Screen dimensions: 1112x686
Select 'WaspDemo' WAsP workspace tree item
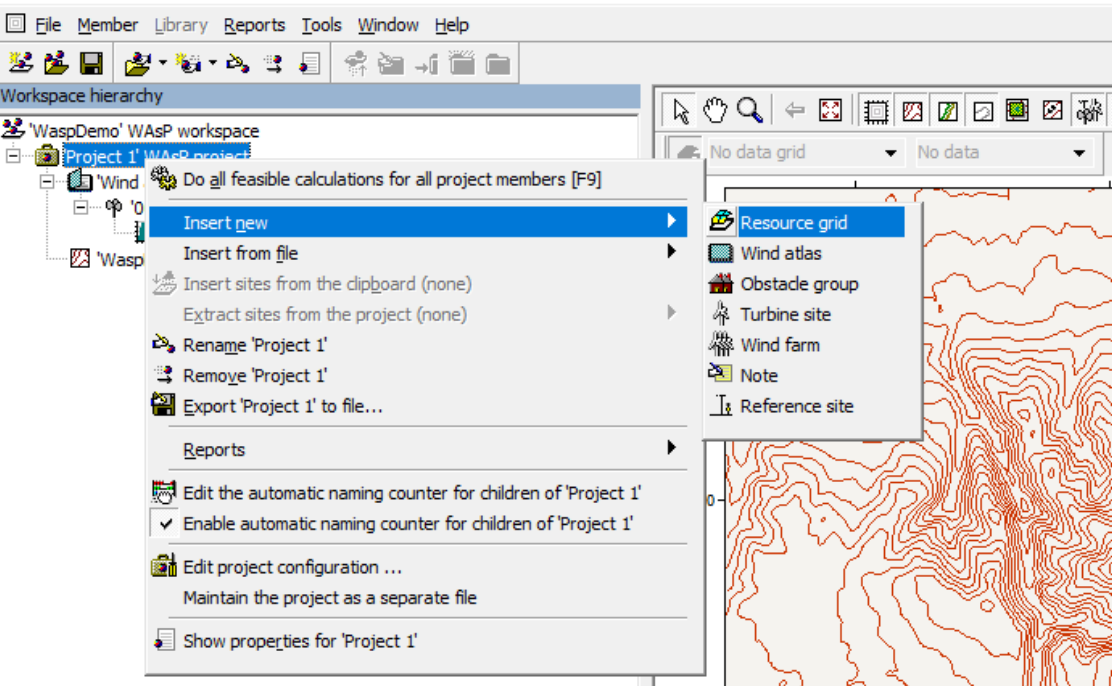coord(144,131)
